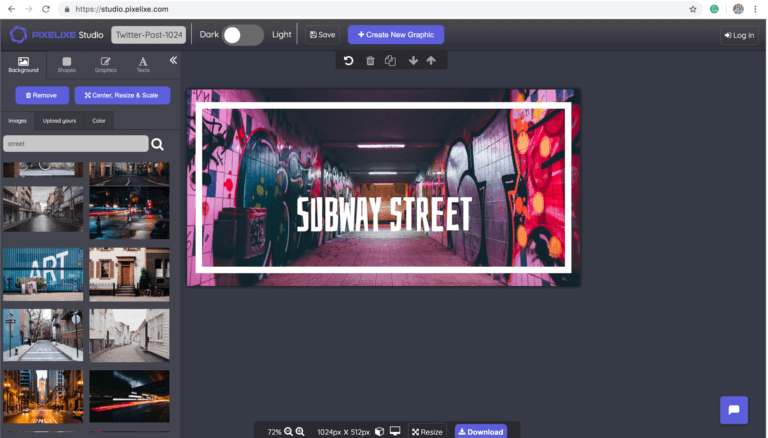Click the undo arrow icon
Image resolution: width=768 pixels, height=438 pixels.
pyautogui.click(x=349, y=61)
